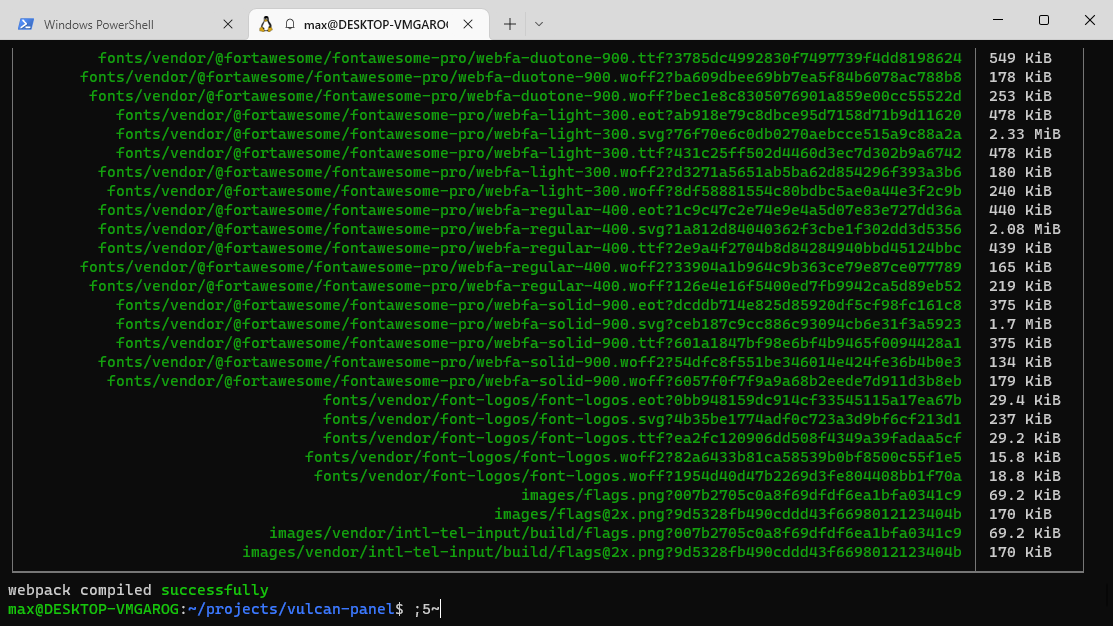Open a new tab with the plus button

pyautogui.click(x=510, y=24)
